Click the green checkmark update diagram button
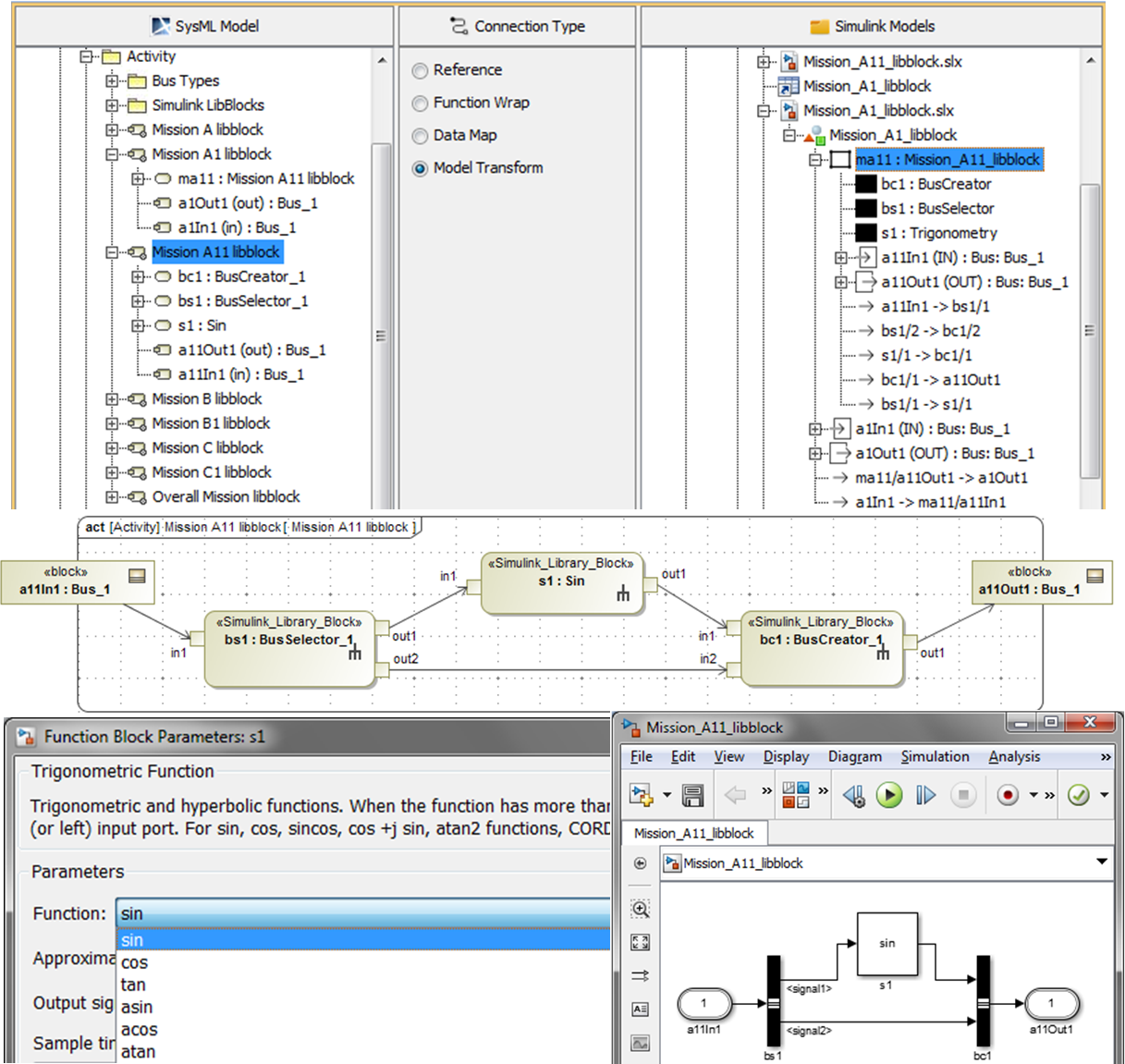The height and width of the screenshot is (1064, 1125). pos(1080,795)
